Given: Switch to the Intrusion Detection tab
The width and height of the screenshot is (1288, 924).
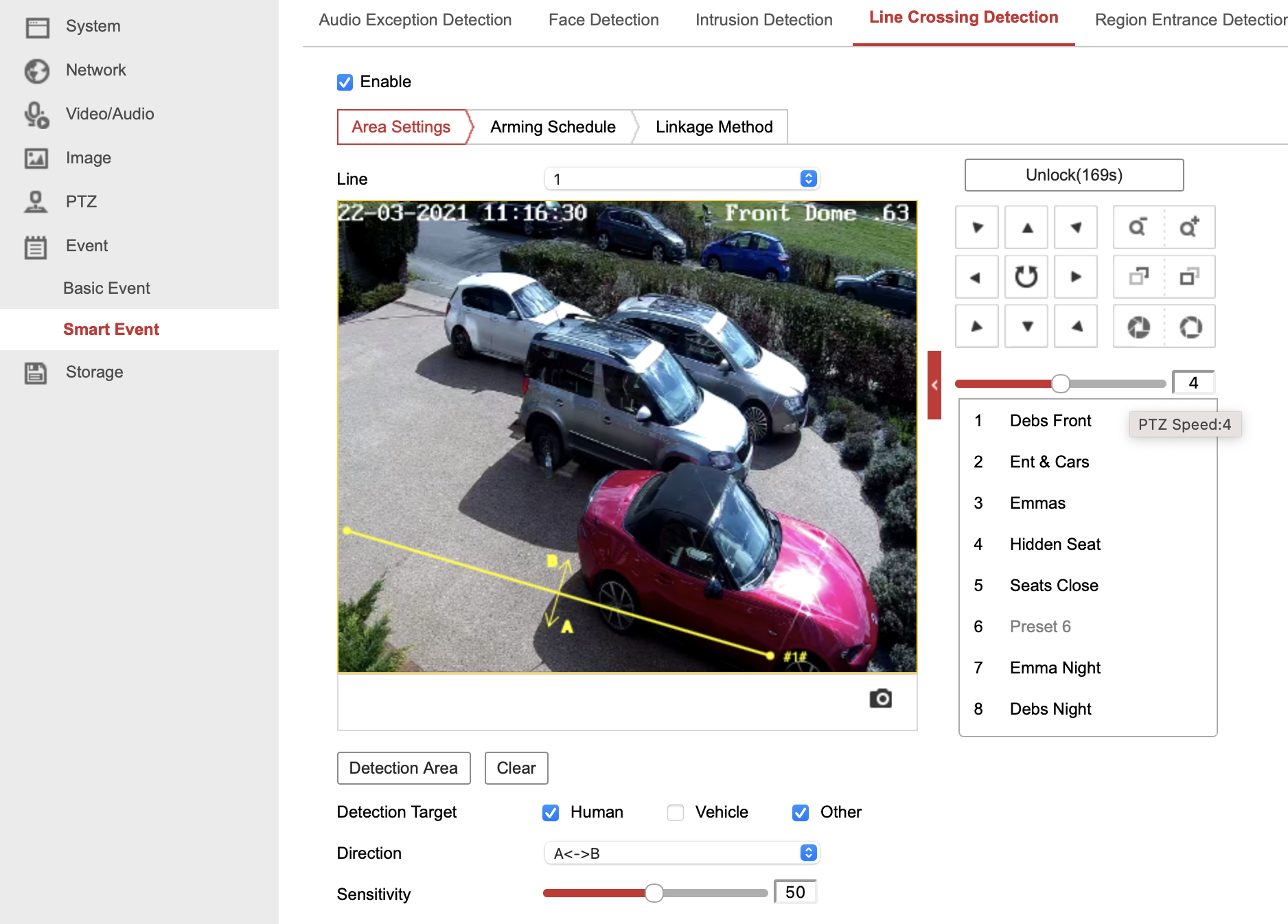Looking at the screenshot, I should point(763,21).
